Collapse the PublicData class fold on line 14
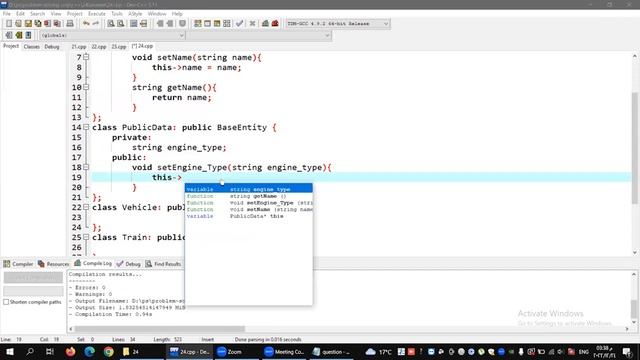This screenshot has width=640, height=360. coord(86,127)
